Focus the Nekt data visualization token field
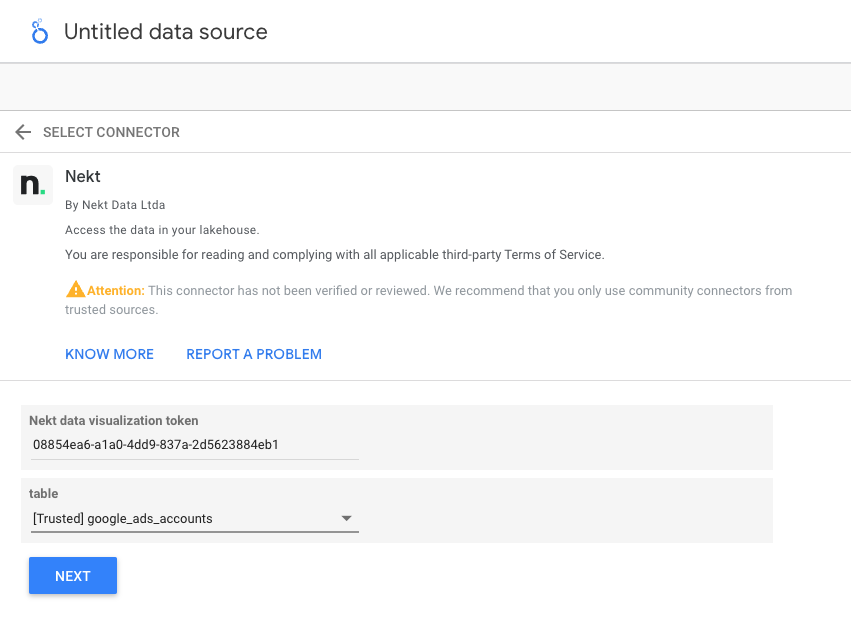 [x=194, y=444]
